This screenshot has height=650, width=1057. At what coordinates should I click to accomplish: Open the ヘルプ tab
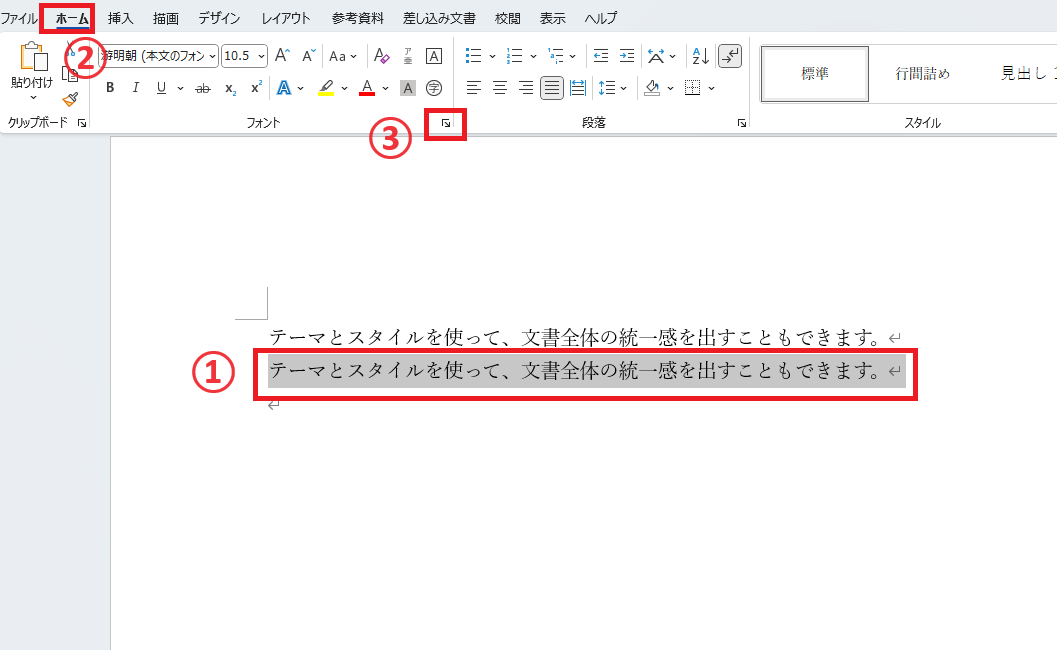pos(601,18)
